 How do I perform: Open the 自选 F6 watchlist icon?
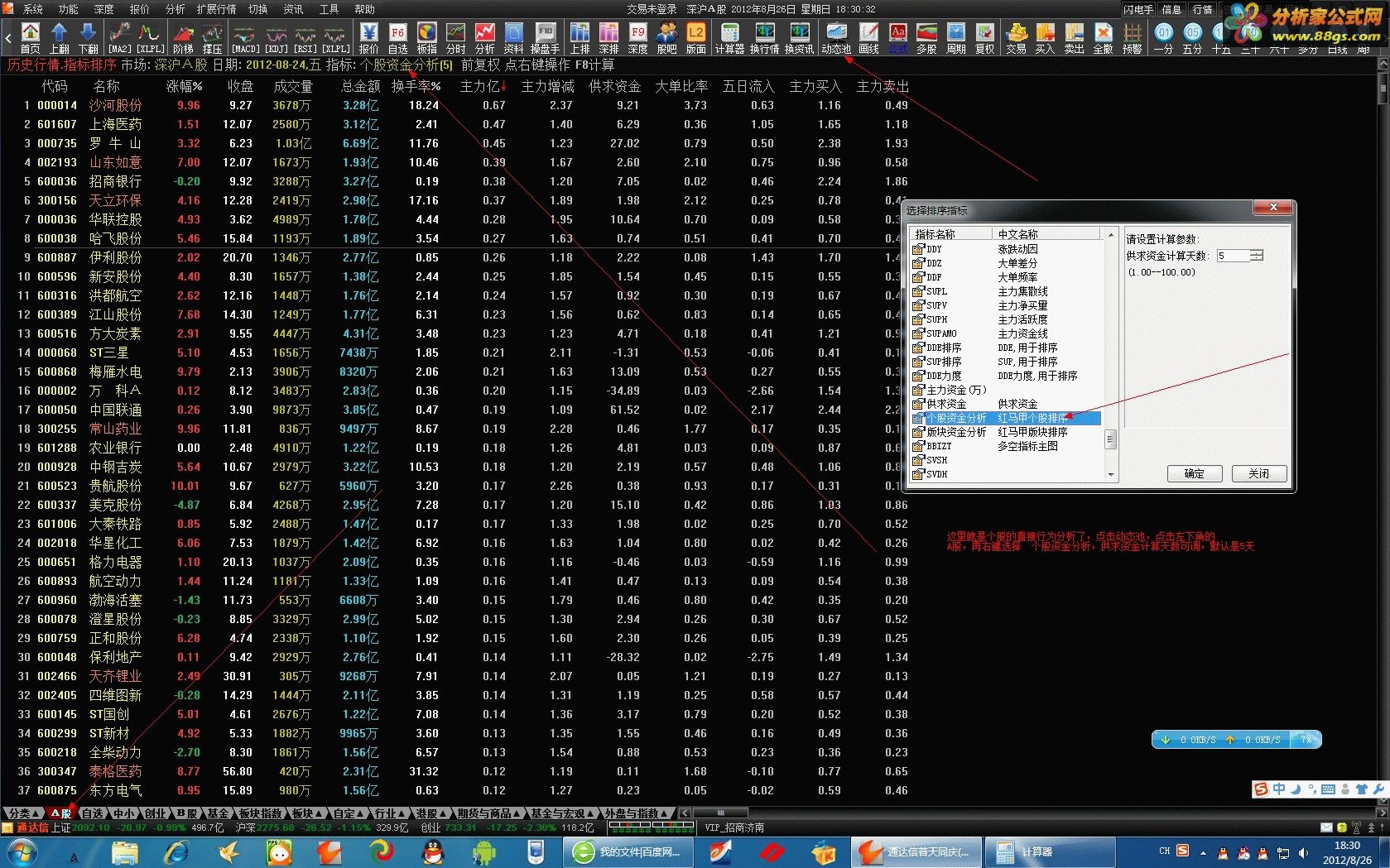(398, 38)
